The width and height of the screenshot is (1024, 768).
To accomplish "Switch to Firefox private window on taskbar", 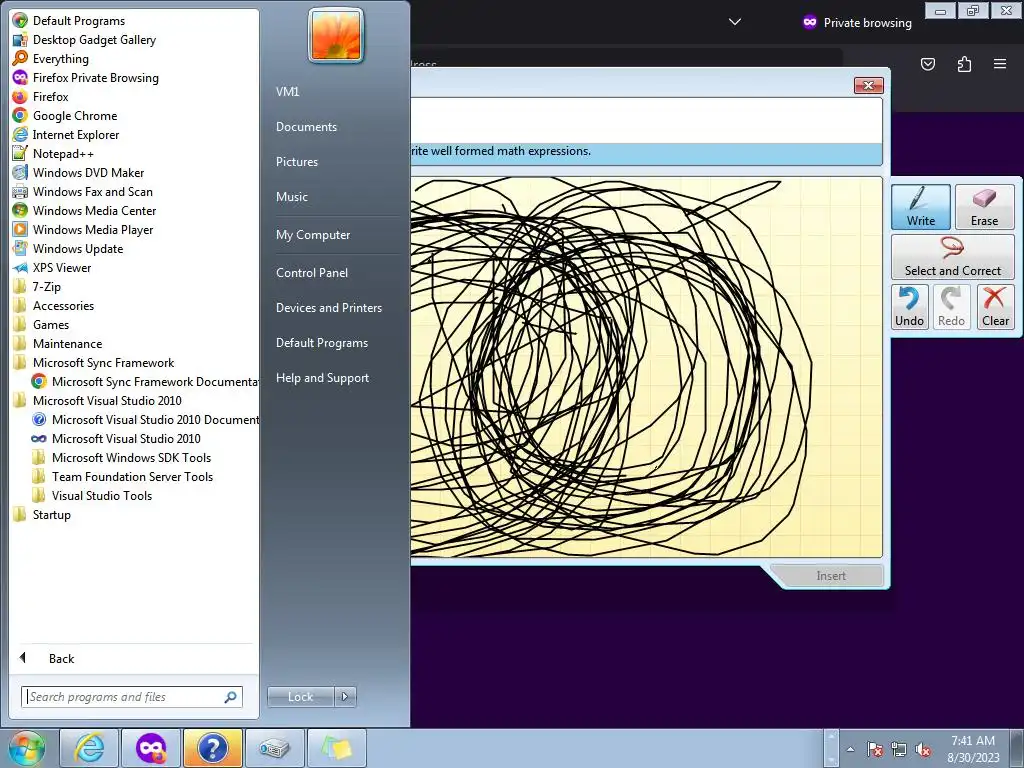I will point(150,748).
